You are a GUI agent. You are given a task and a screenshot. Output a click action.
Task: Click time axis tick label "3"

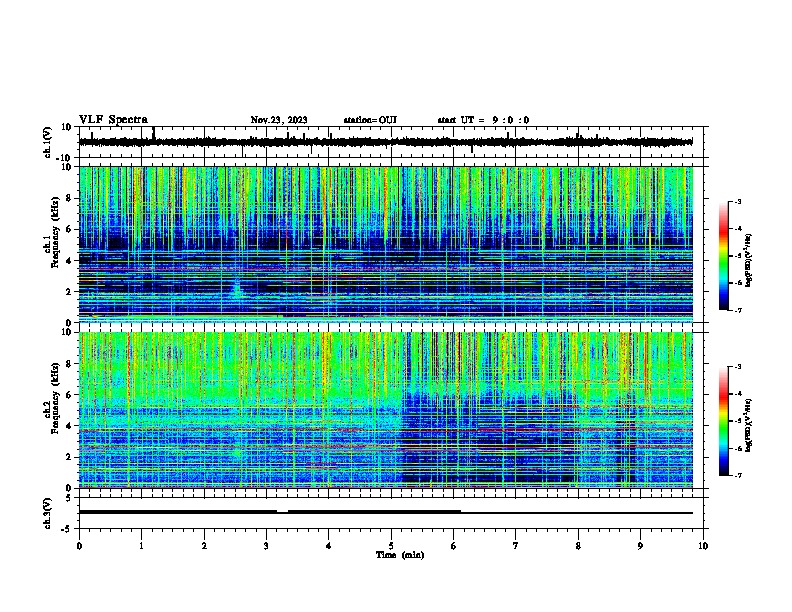pyautogui.click(x=266, y=546)
